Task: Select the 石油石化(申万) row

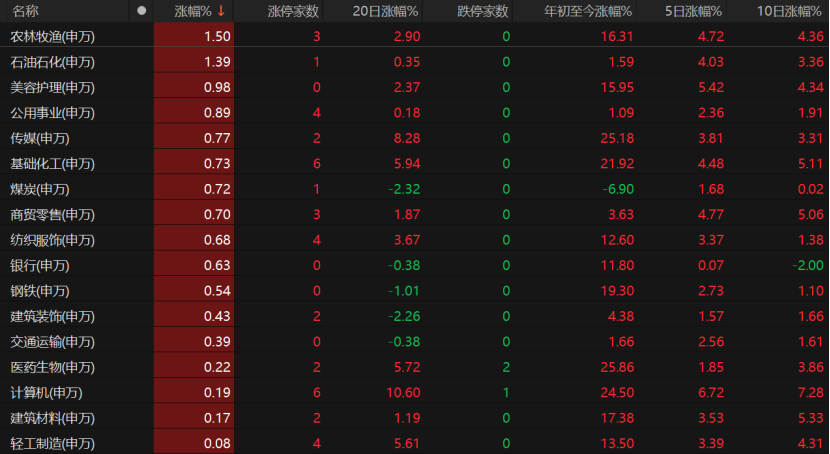Action: [415, 62]
